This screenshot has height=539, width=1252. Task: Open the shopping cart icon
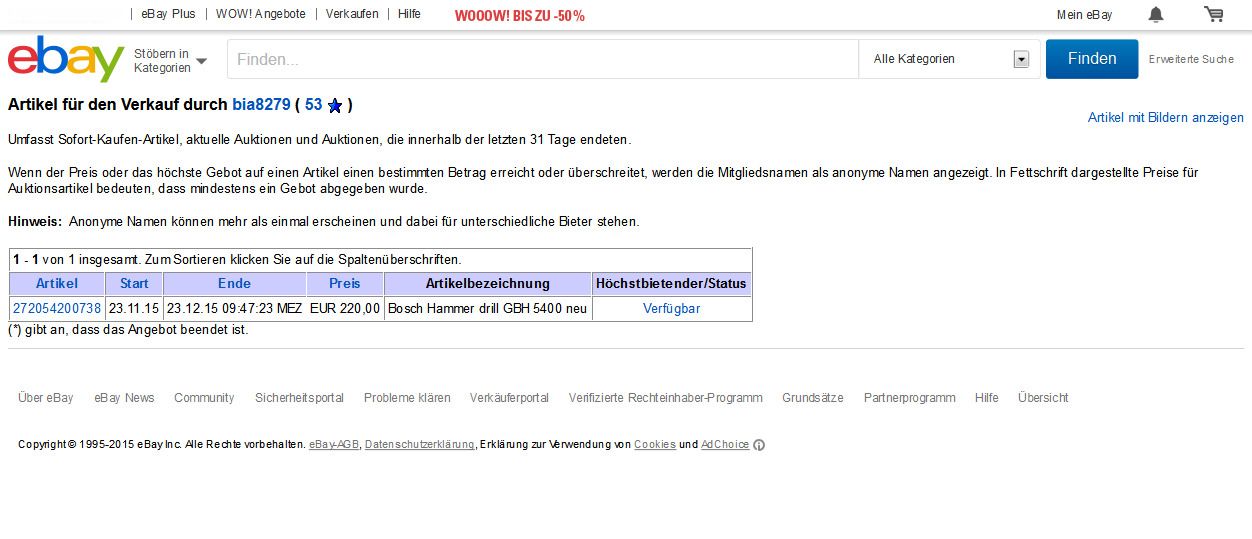click(x=1214, y=14)
